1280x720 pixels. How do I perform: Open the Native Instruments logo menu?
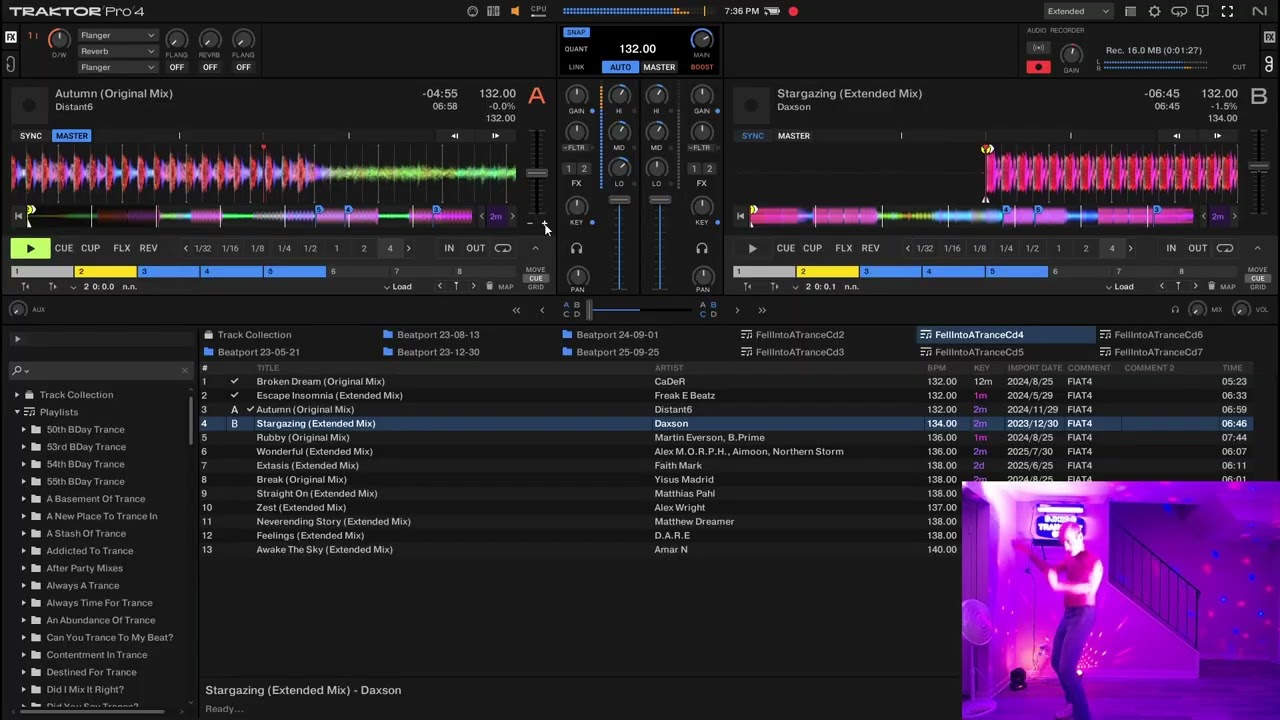click(1259, 11)
